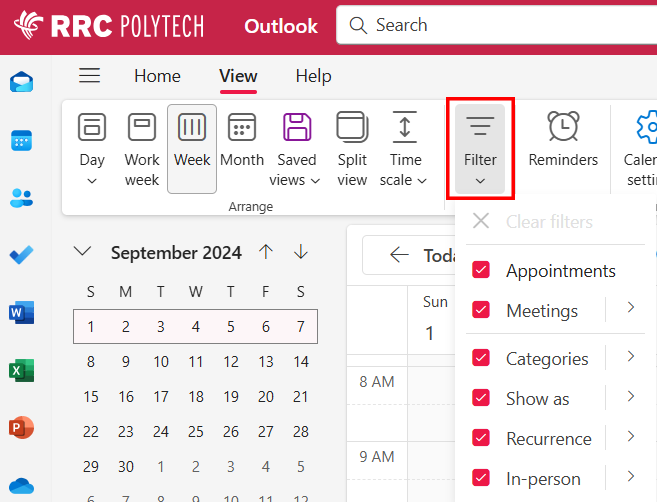Launch Word from the left sidebar
The height and width of the screenshot is (502, 657).
pos(22,313)
